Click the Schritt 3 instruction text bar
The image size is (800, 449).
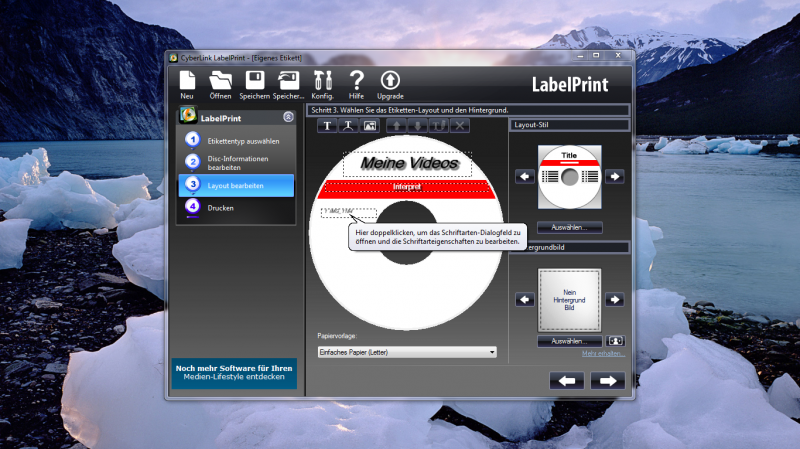coord(468,110)
